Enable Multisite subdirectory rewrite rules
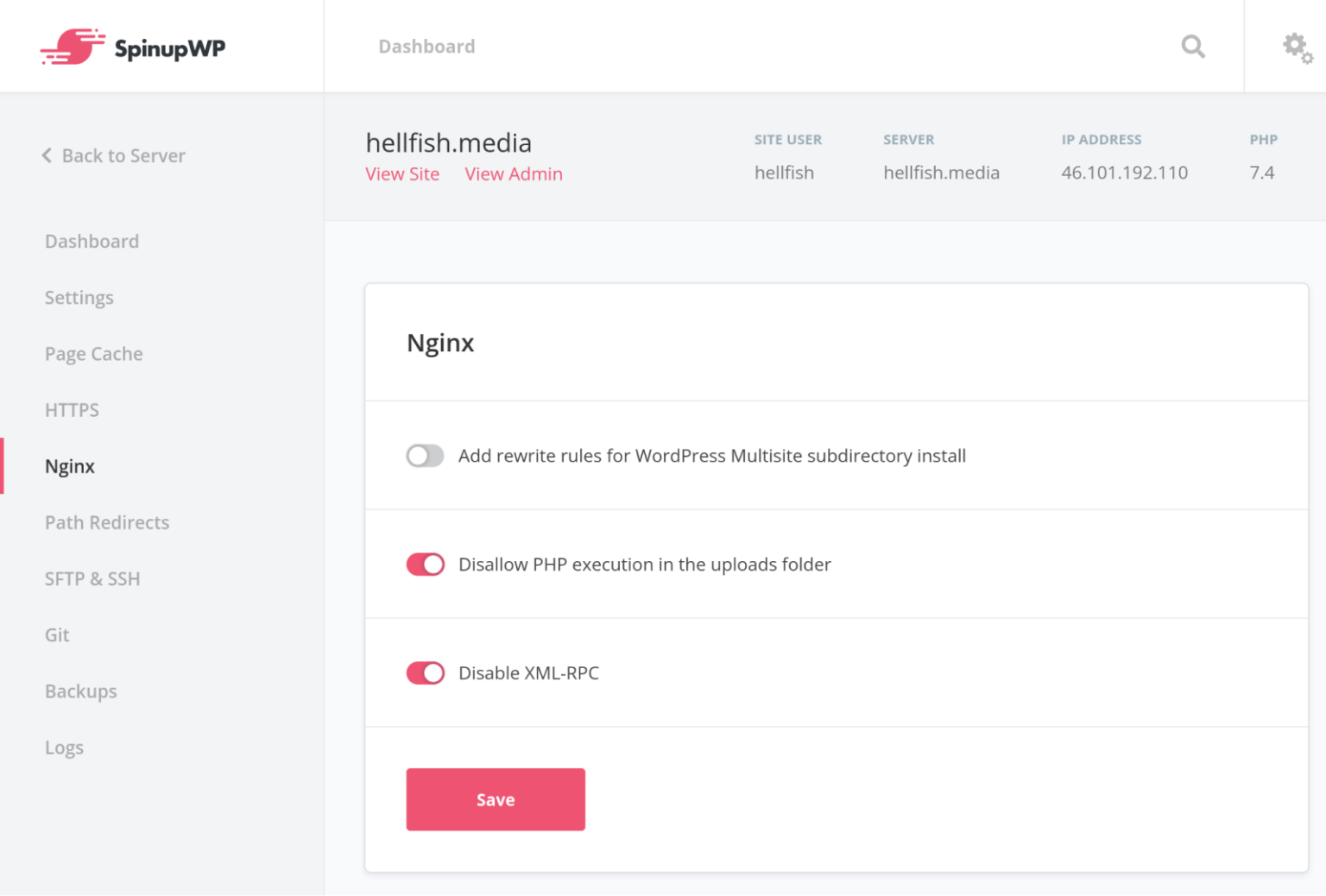This screenshot has height=896, width=1326. coord(425,456)
